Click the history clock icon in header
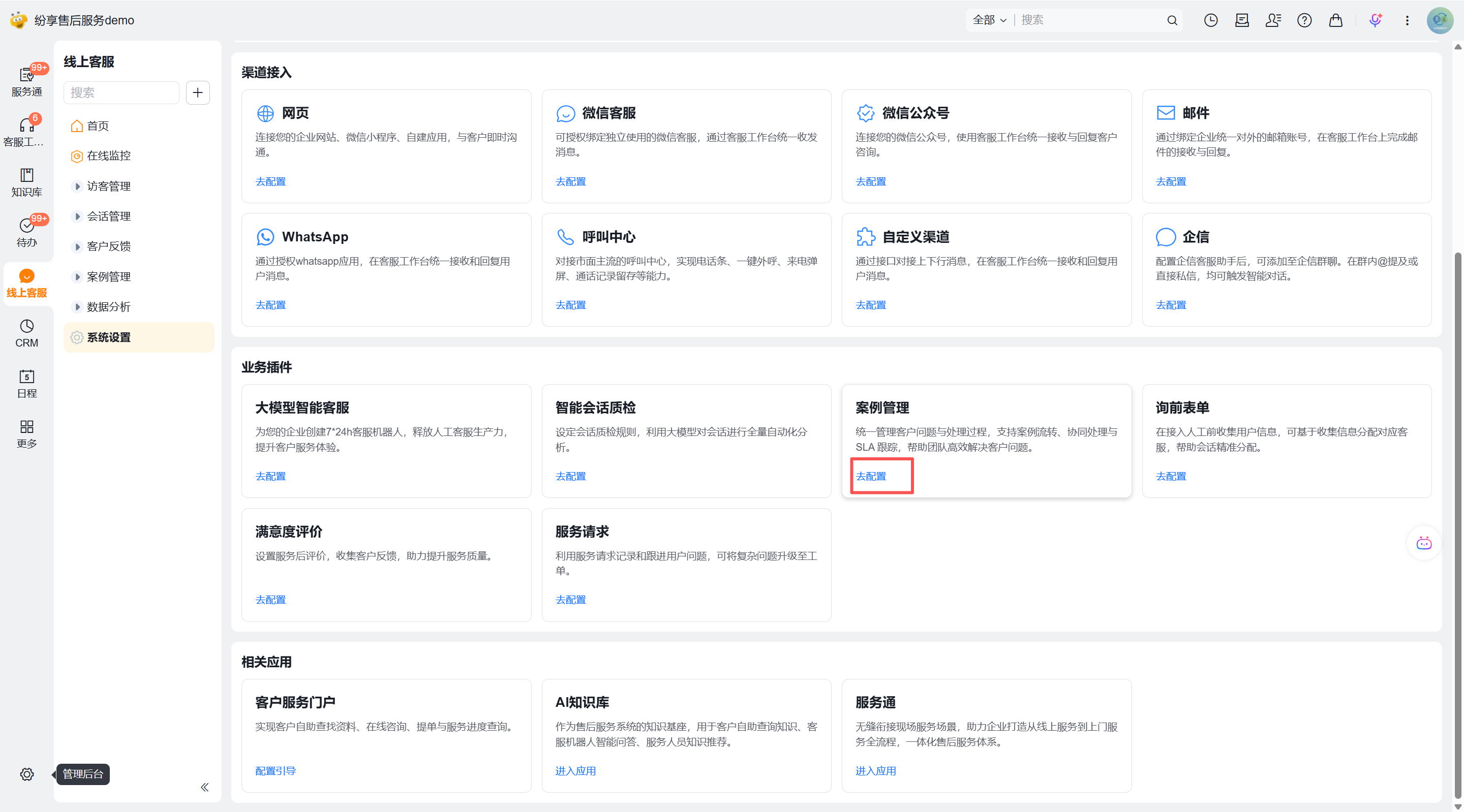The height and width of the screenshot is (812, 1464). tap(1210, 20)
